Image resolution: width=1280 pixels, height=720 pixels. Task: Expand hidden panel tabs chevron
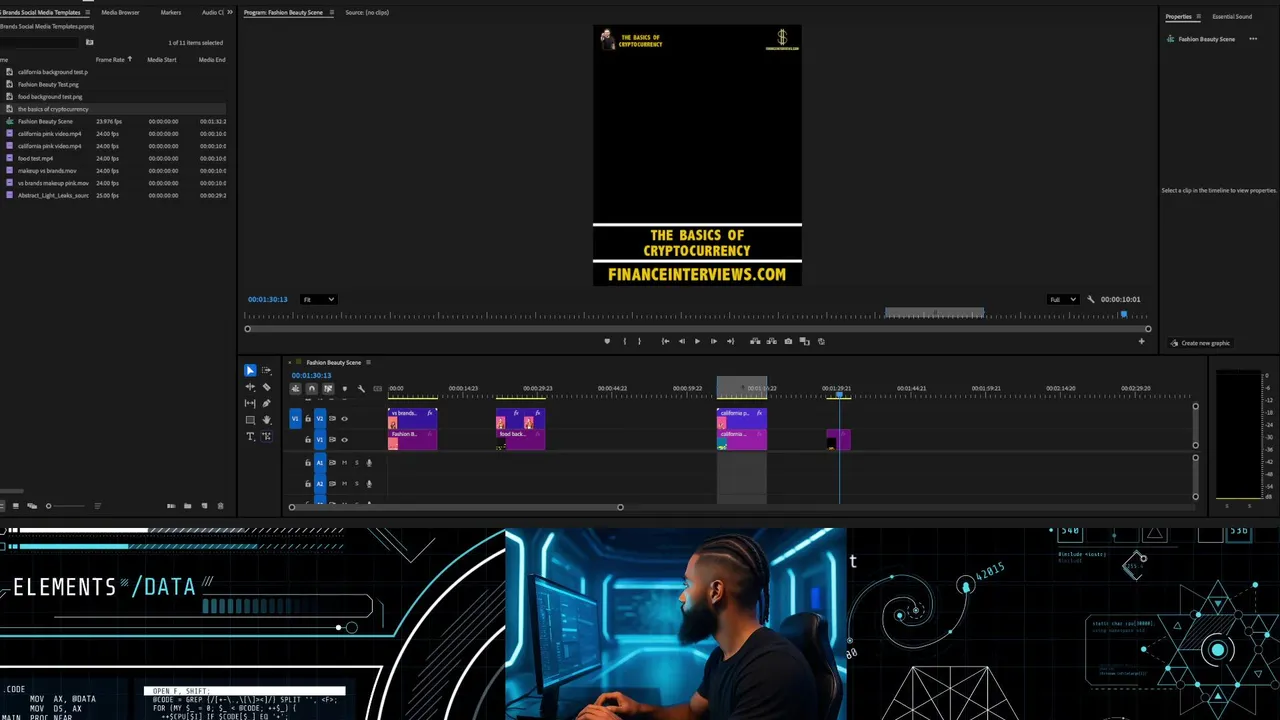(x=230, y=12)
